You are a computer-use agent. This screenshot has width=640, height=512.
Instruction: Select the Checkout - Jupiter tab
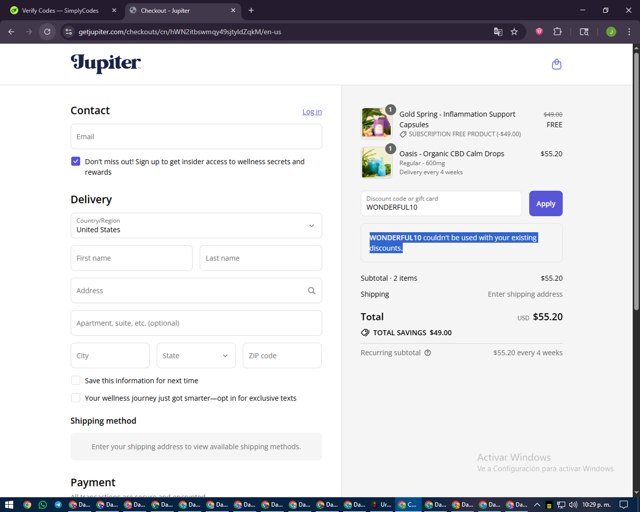pos(183,10)
